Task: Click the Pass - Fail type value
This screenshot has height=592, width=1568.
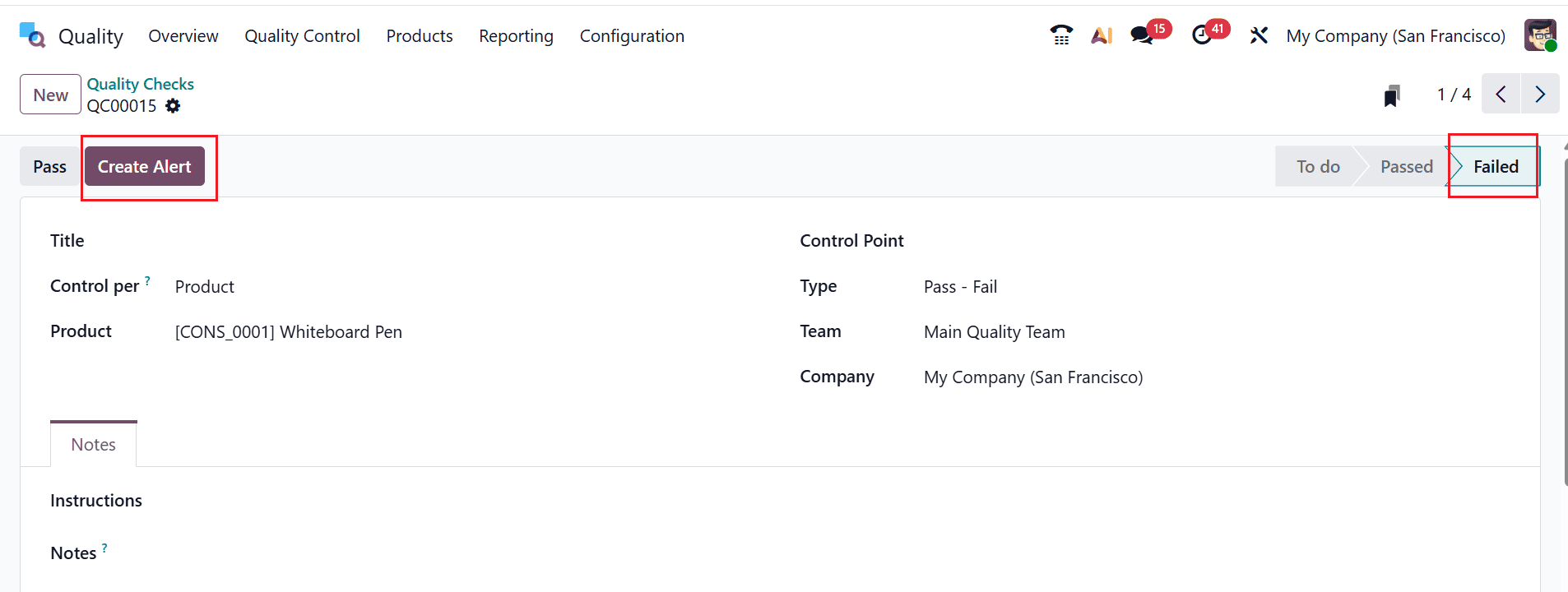Action: coord(960,287)
